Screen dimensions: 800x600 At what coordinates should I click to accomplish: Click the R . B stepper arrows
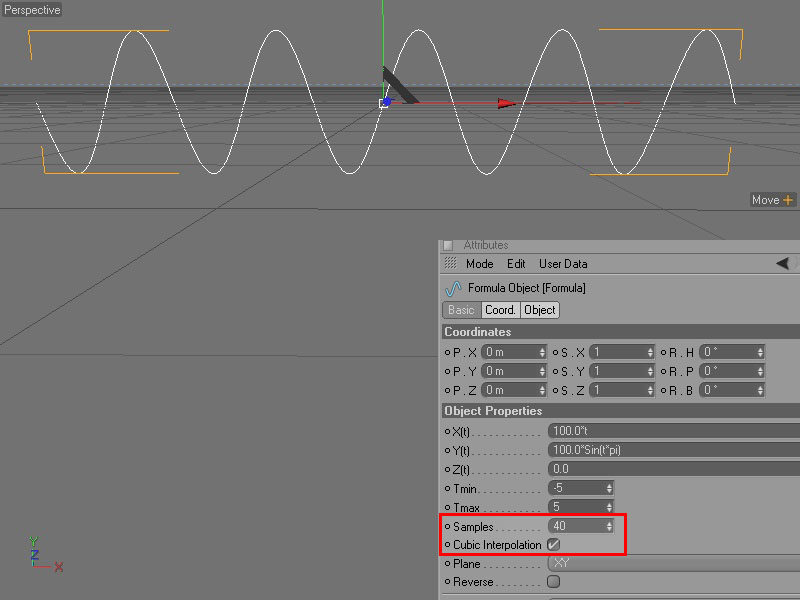(x=760, y=390)
